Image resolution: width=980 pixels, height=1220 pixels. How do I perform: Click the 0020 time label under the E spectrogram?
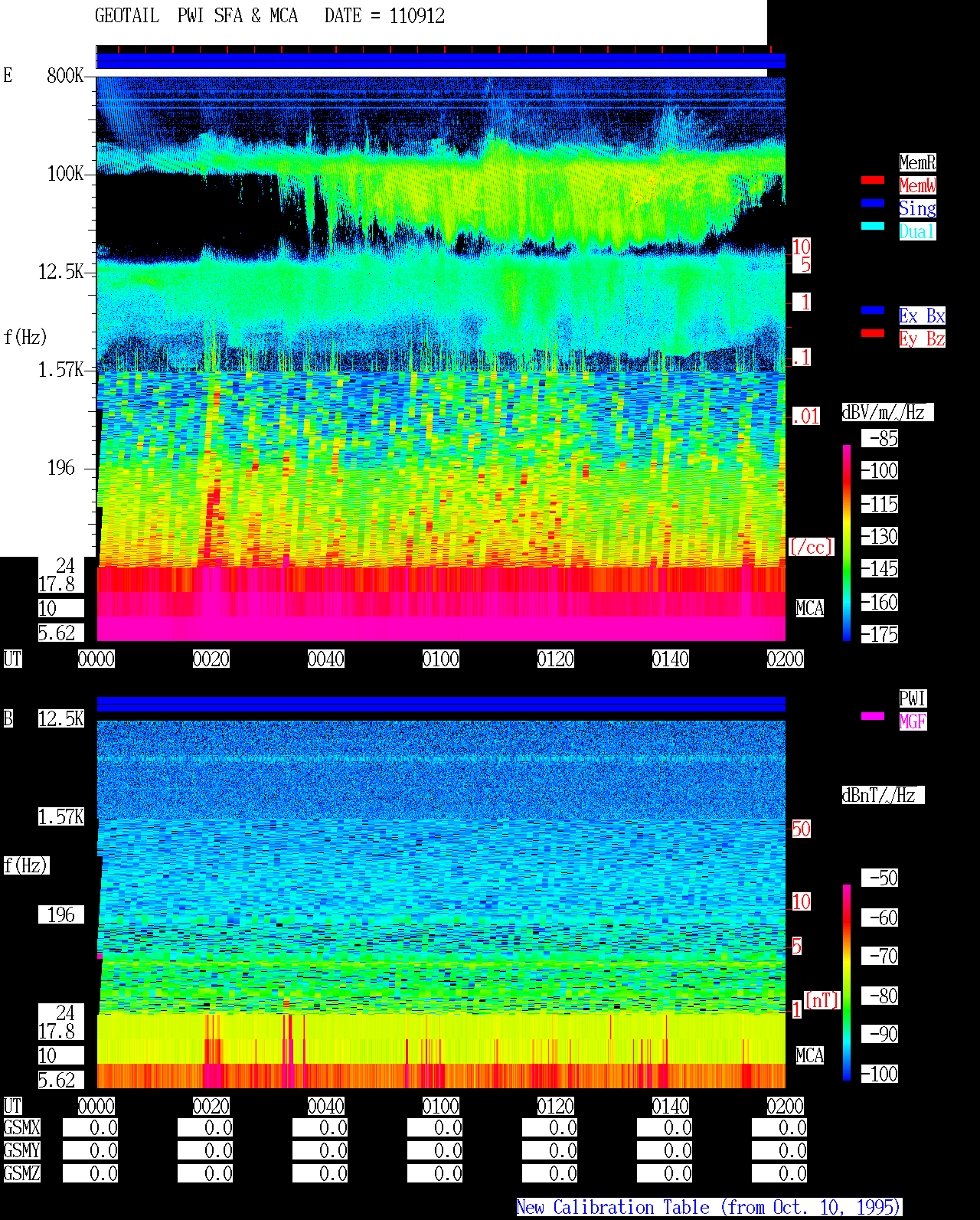click(x=211, y=659)
